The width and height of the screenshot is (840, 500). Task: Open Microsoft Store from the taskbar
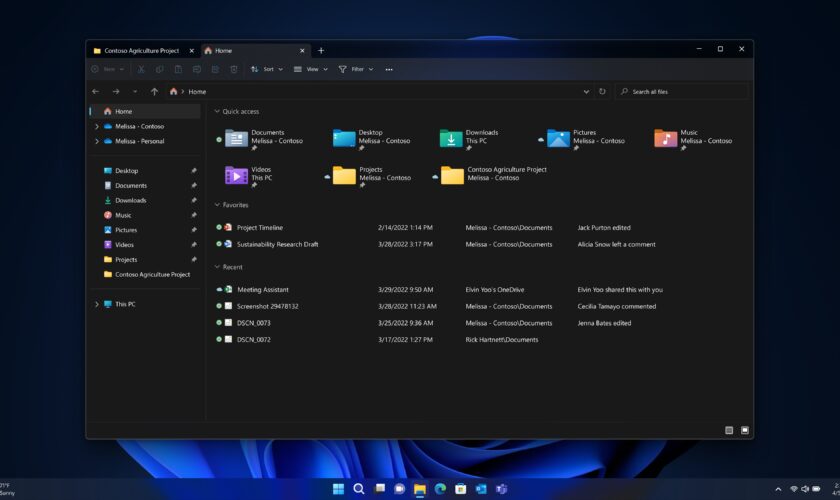coord(461,489)
